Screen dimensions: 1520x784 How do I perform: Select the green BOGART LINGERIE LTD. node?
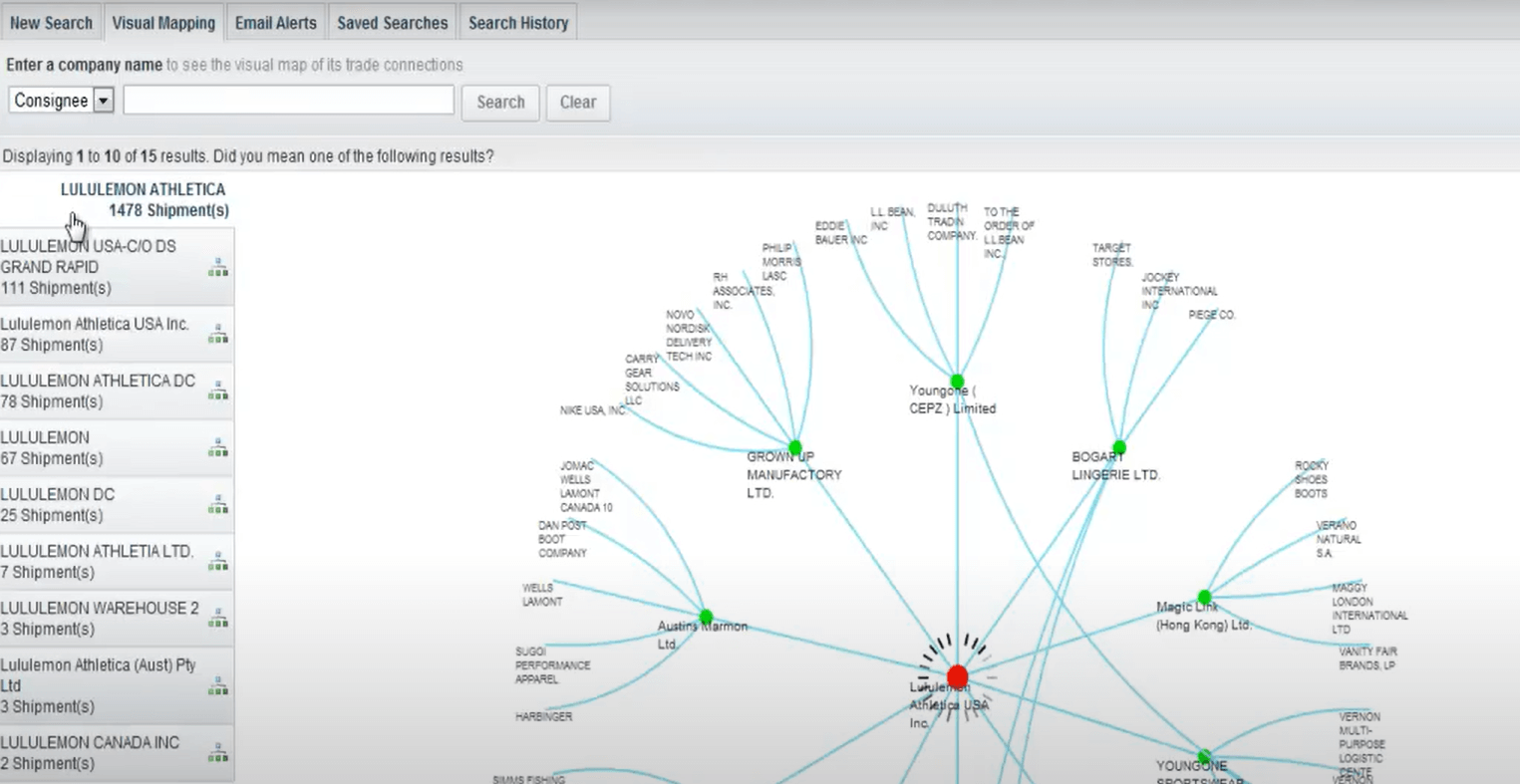[x=1119, y=447]
